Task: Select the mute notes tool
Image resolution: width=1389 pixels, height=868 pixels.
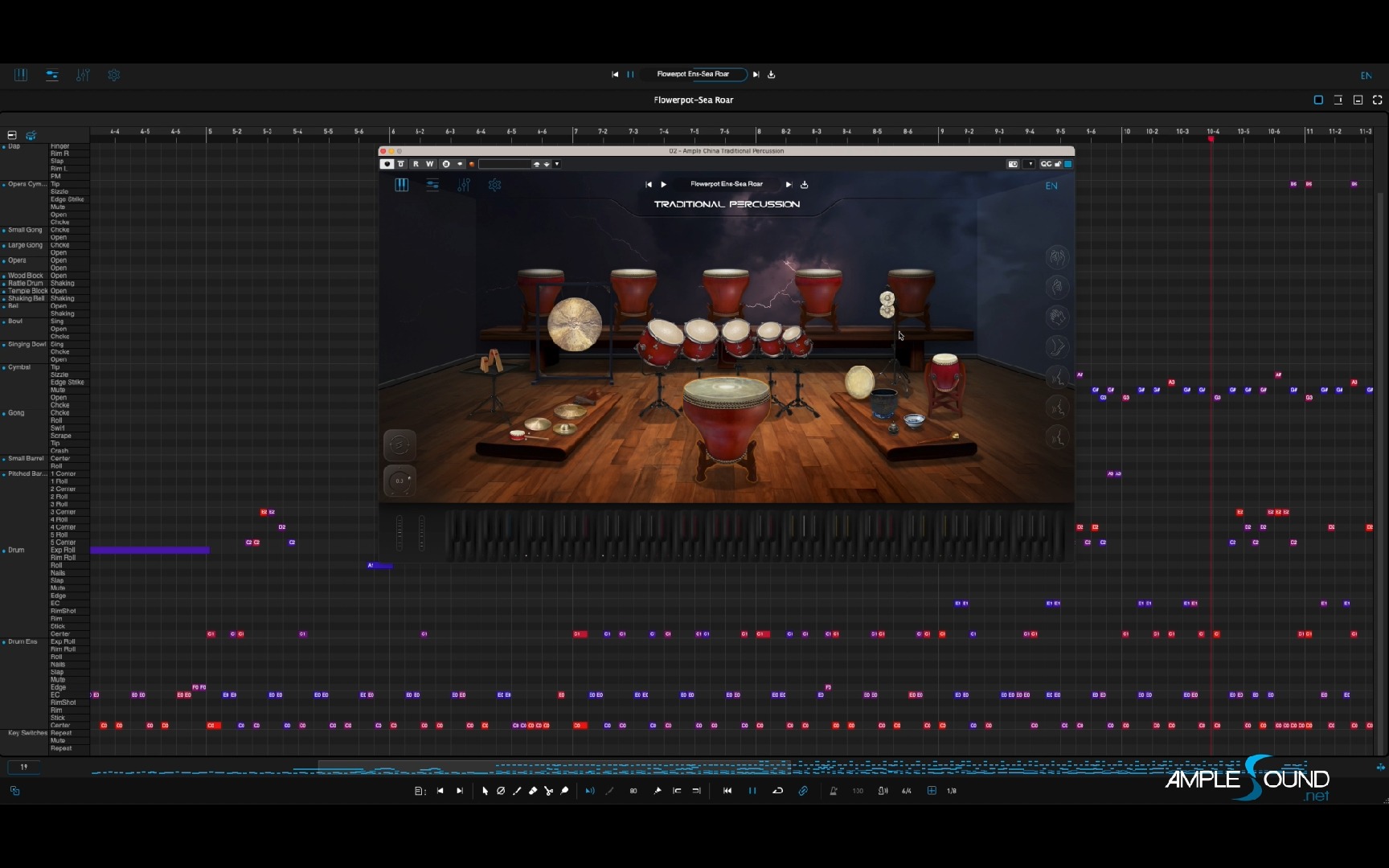Action: click(x=501, y=791)
